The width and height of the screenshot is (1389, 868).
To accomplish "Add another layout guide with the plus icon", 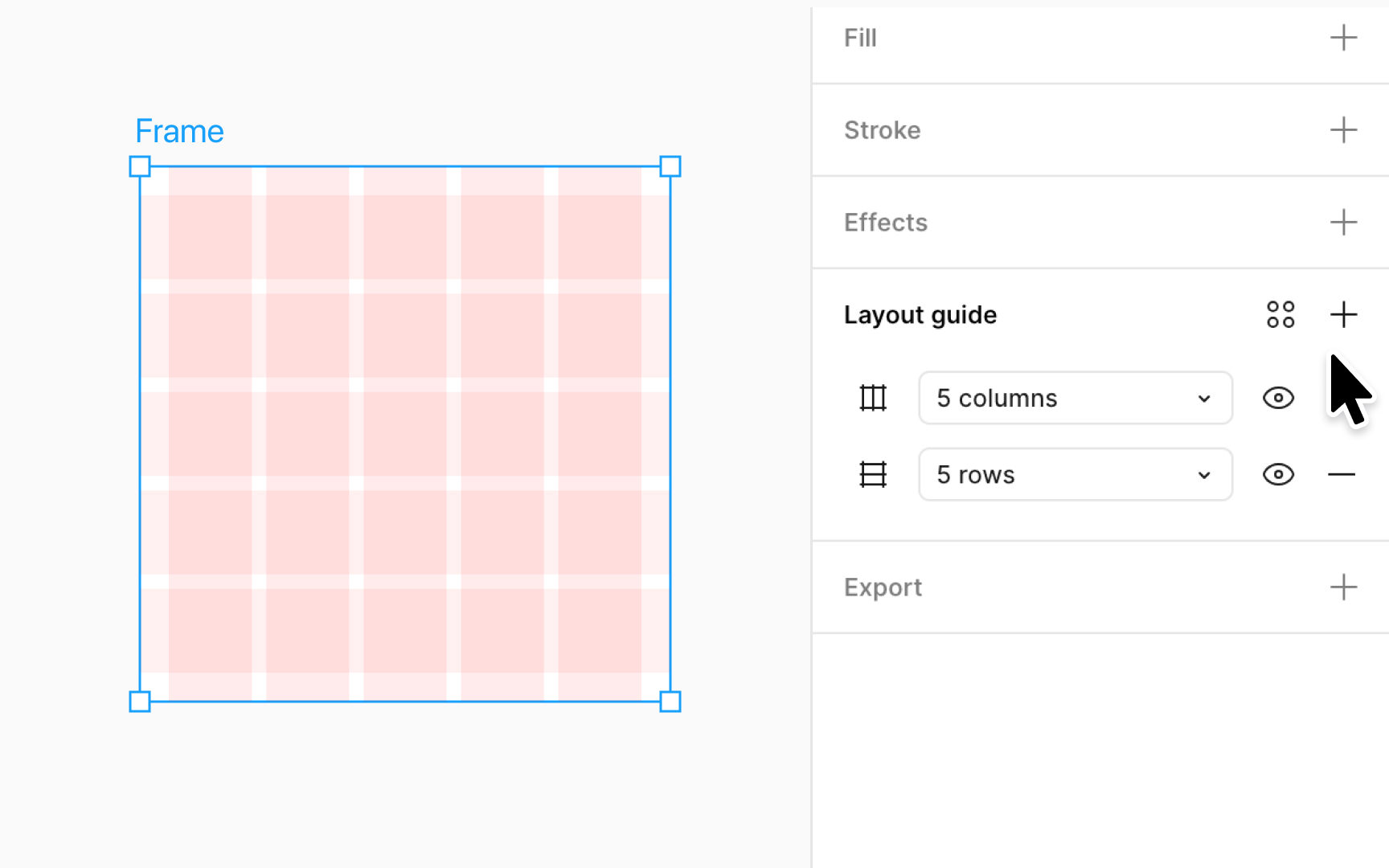I will coord(1343,314).
